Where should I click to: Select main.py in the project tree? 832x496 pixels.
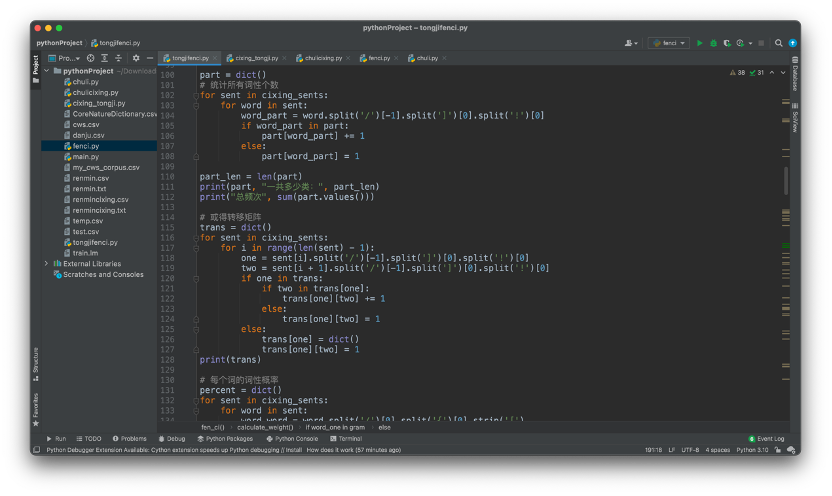99,156
